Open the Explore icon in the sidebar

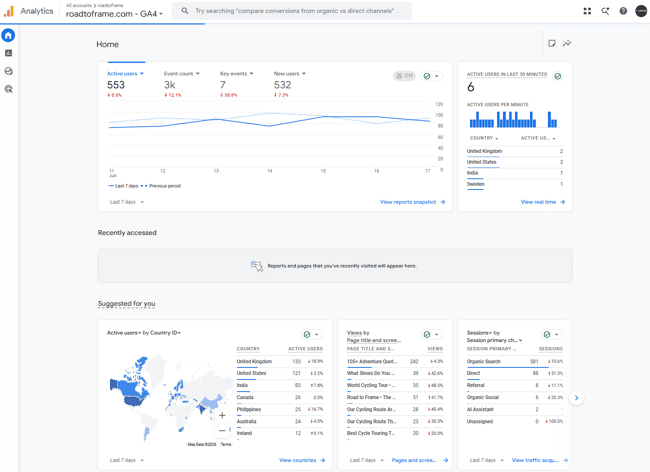coord(8,71)
